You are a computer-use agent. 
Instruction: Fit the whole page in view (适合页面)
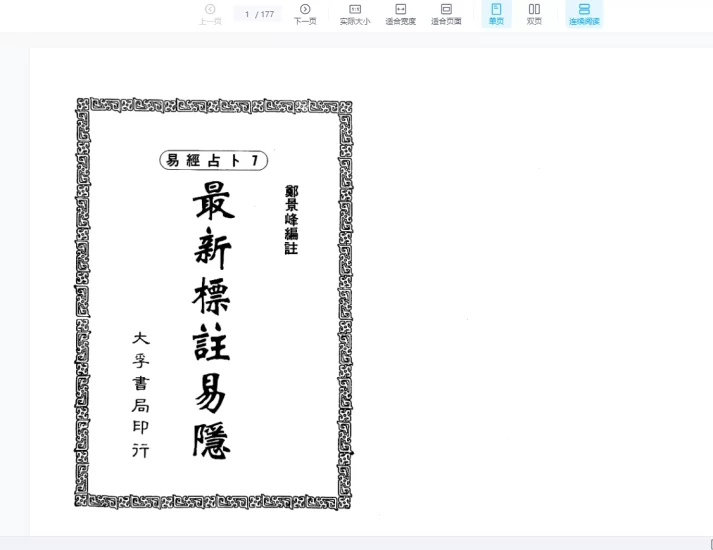pos(446,14)
